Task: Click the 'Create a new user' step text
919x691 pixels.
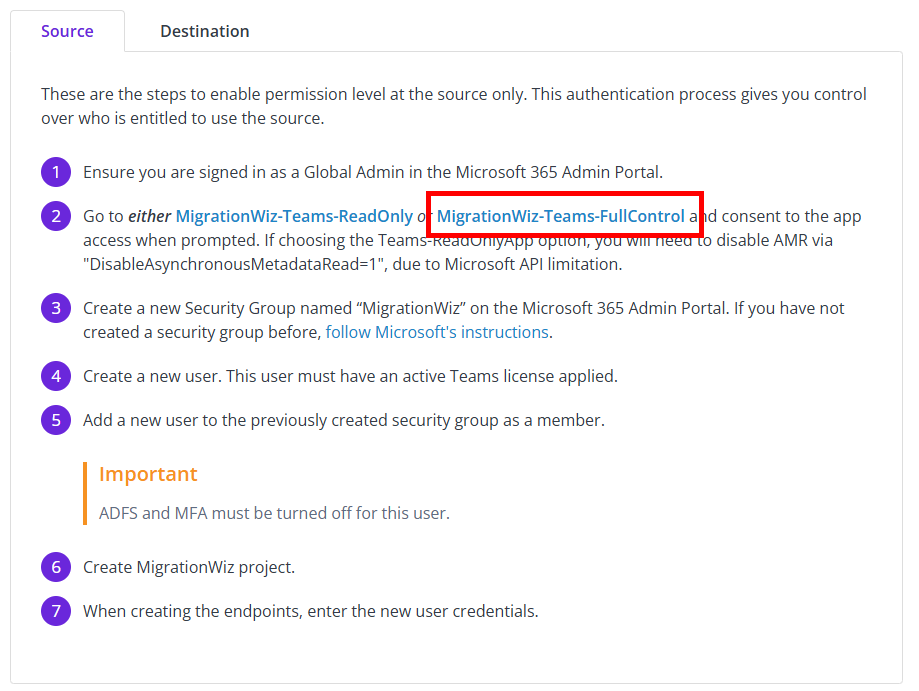Action: 350,376
